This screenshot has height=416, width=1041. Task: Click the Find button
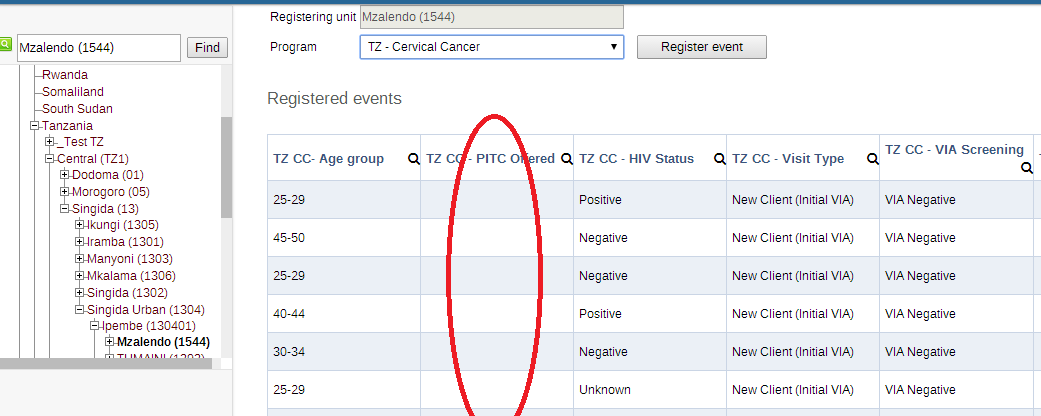tap(207, 47)
